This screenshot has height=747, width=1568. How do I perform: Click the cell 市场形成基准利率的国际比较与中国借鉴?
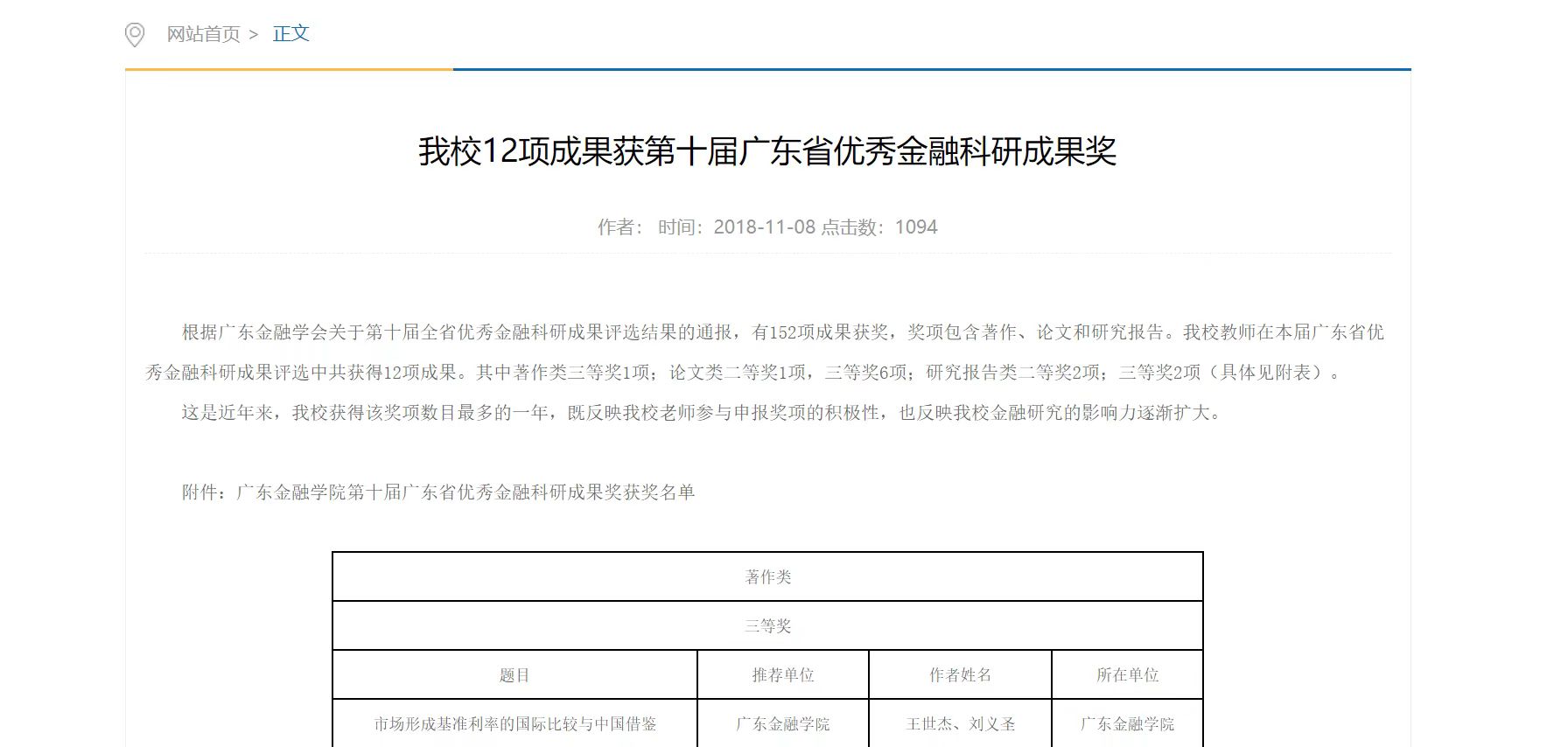click(514, 723)
